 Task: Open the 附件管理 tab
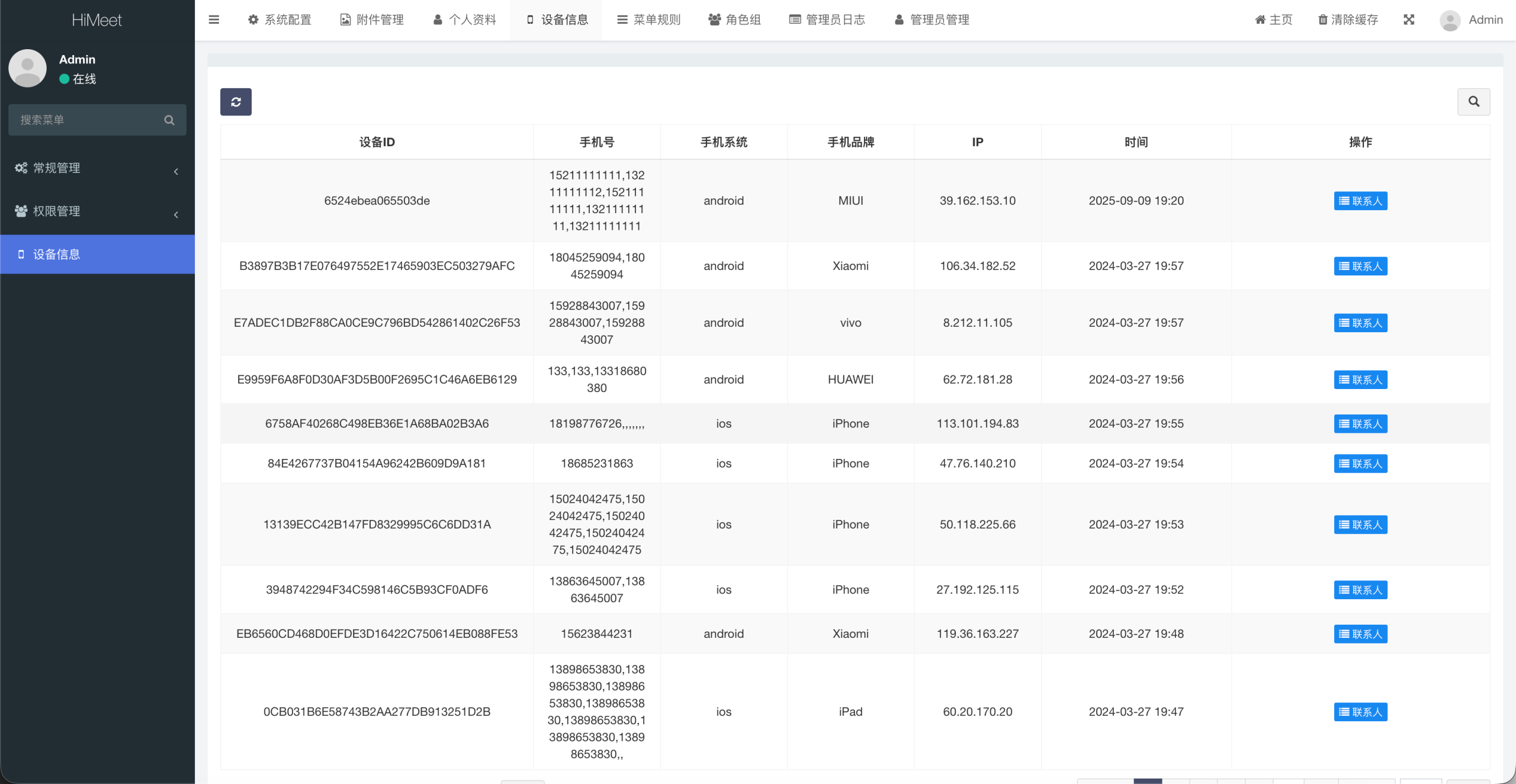point(372,20)
